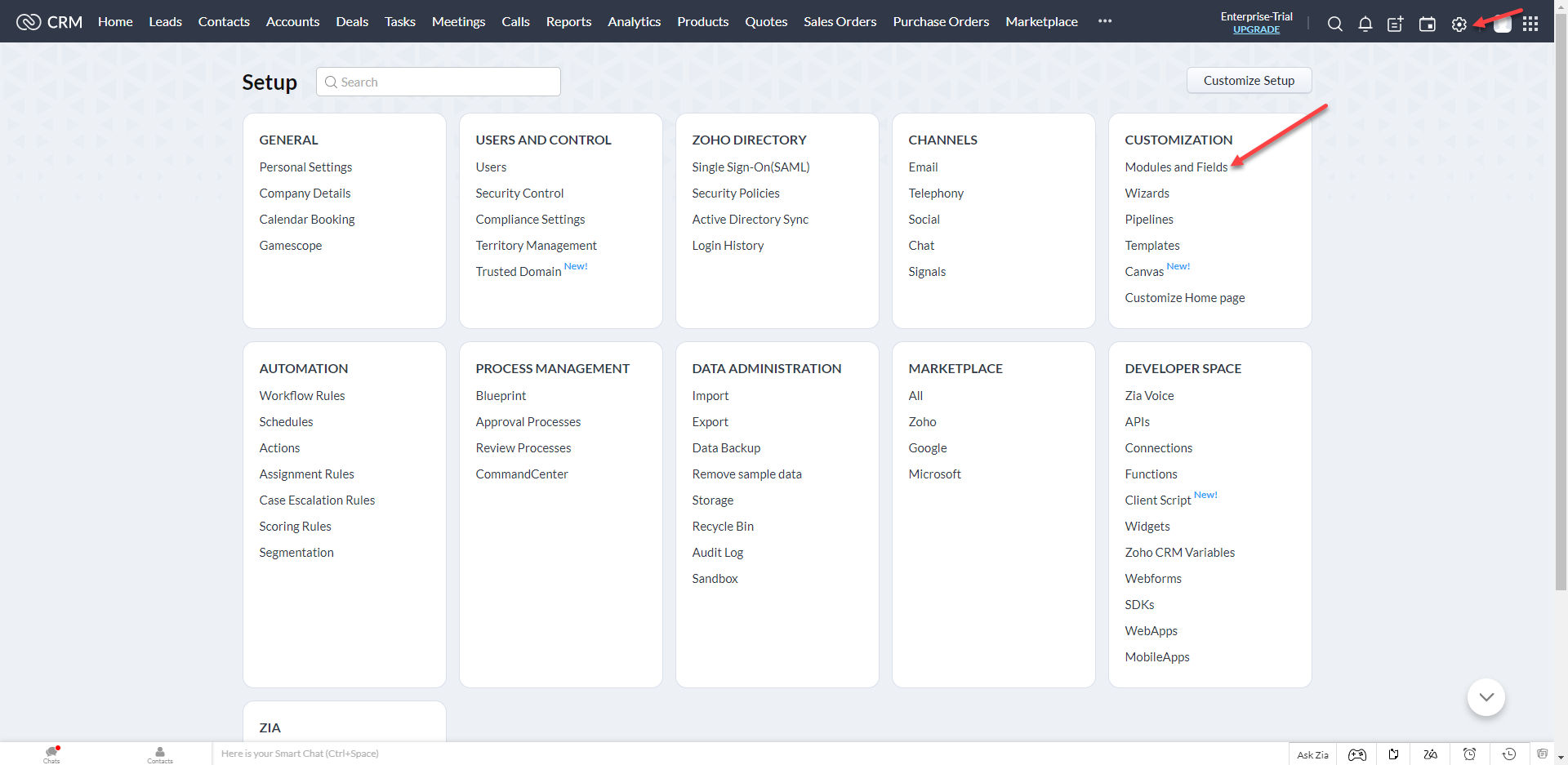Open Pipelines under Customization
Image resolution: width=1568 pixels, height=765 pixels.
coord(1148,219)
